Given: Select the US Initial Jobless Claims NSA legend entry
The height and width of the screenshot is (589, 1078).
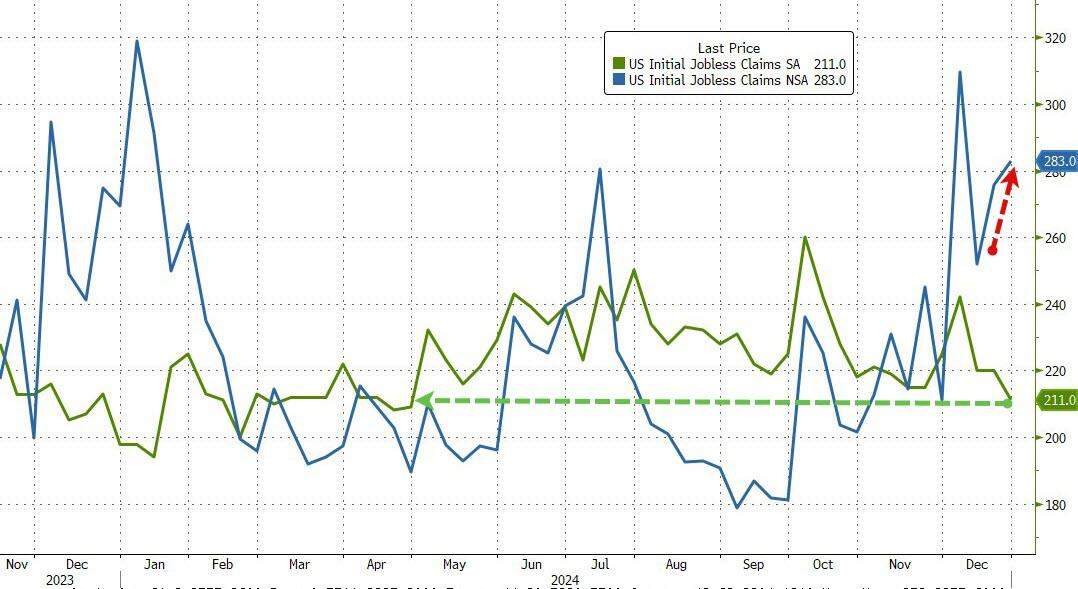Looking at the screenshot, I should (x=716, y=80).
